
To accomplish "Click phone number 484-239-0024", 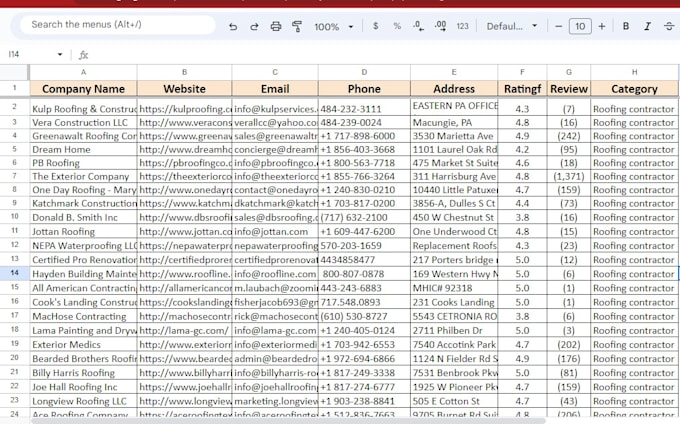I will 364,123.
